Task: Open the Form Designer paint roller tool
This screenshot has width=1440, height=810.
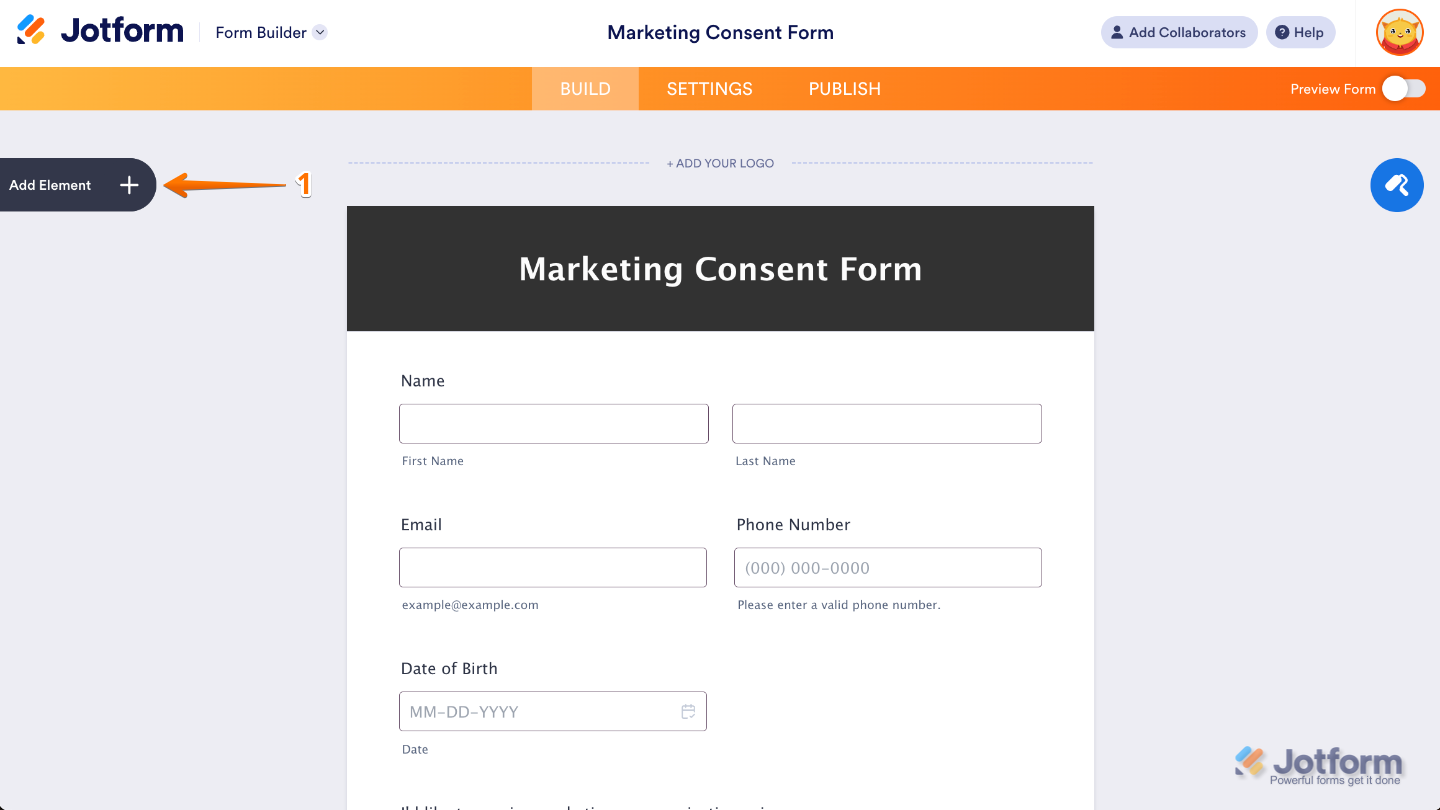Action: pos(1396,185)
